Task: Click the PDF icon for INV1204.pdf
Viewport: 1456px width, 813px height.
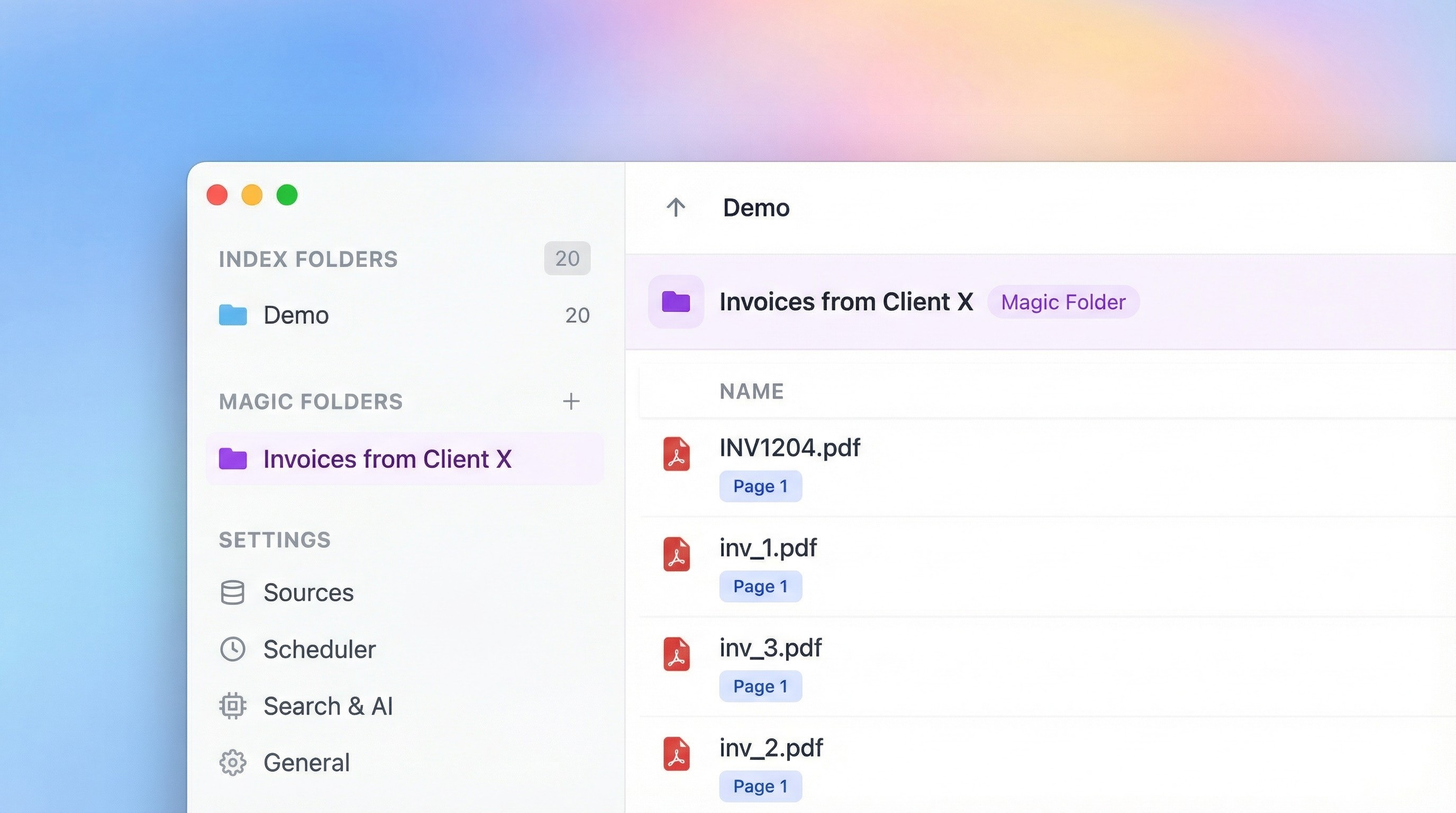Action: pyautogui.click(x=676, y=454)
